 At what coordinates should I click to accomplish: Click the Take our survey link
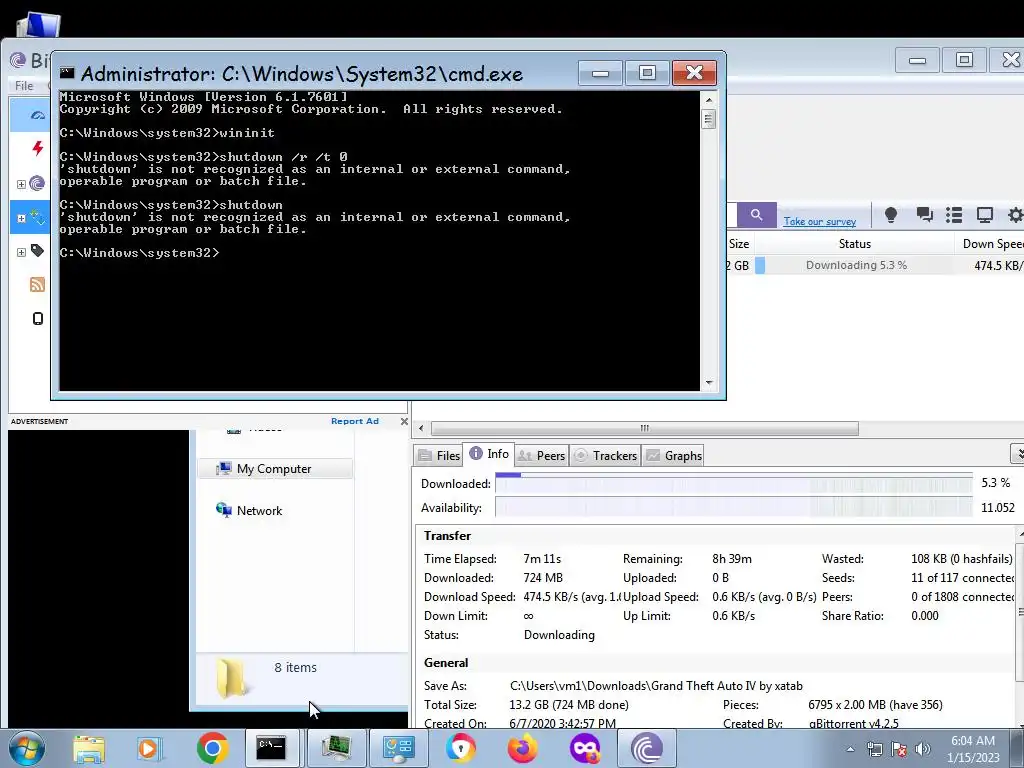(x=820, y=221)
